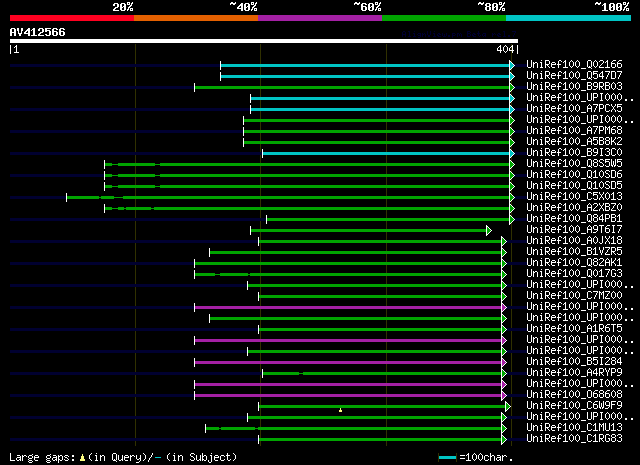Select hit name UniRef100_B5I284
This screenshot has height=465, width=640.
pos(574,362)
